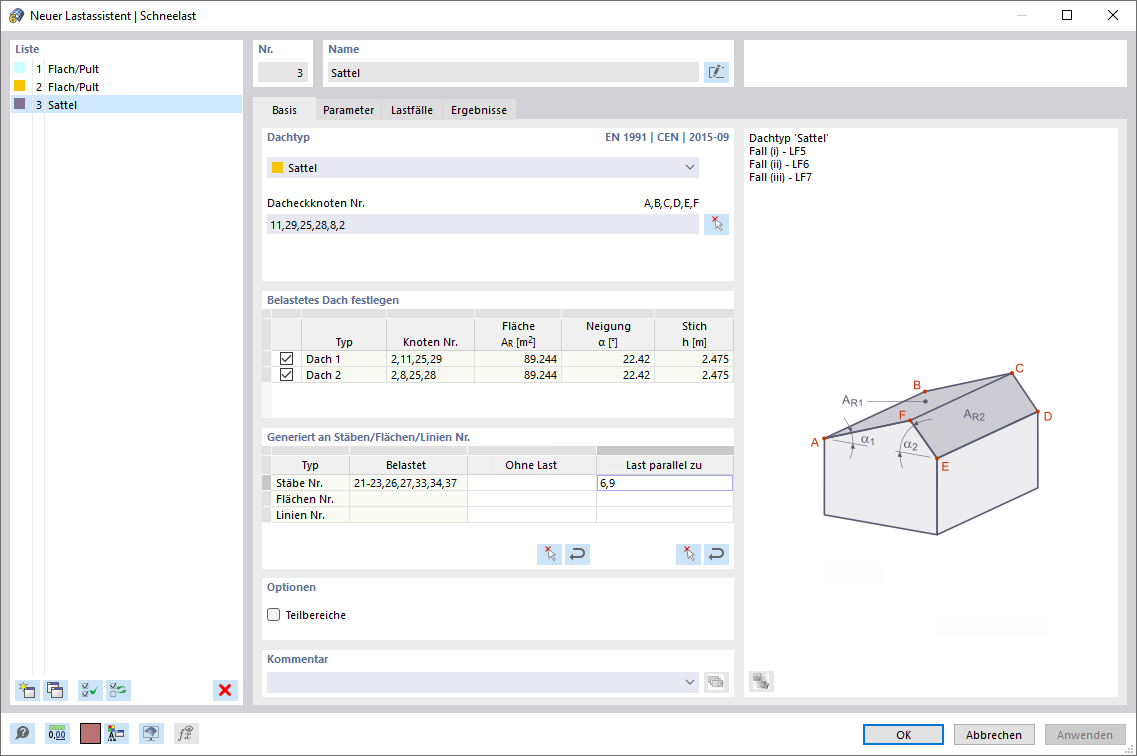Reverse selection under the Ohne Last column
This screenshot has height=756, width=1137.
[578, 554]
